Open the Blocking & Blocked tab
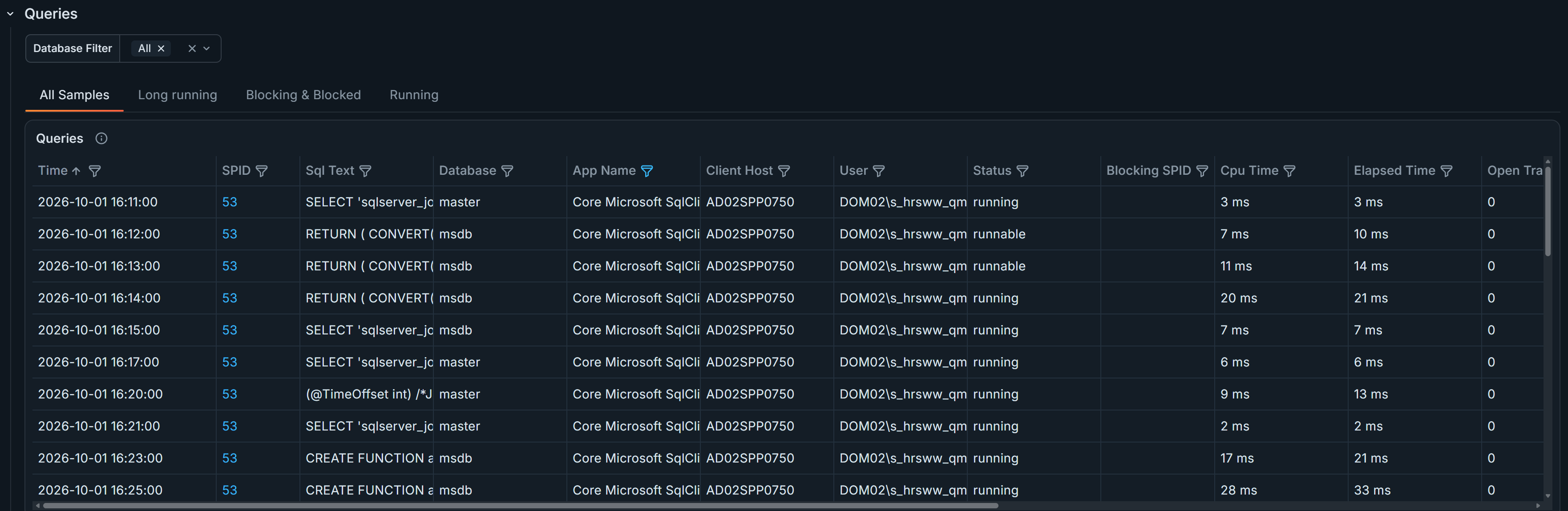 coord(303,95)
